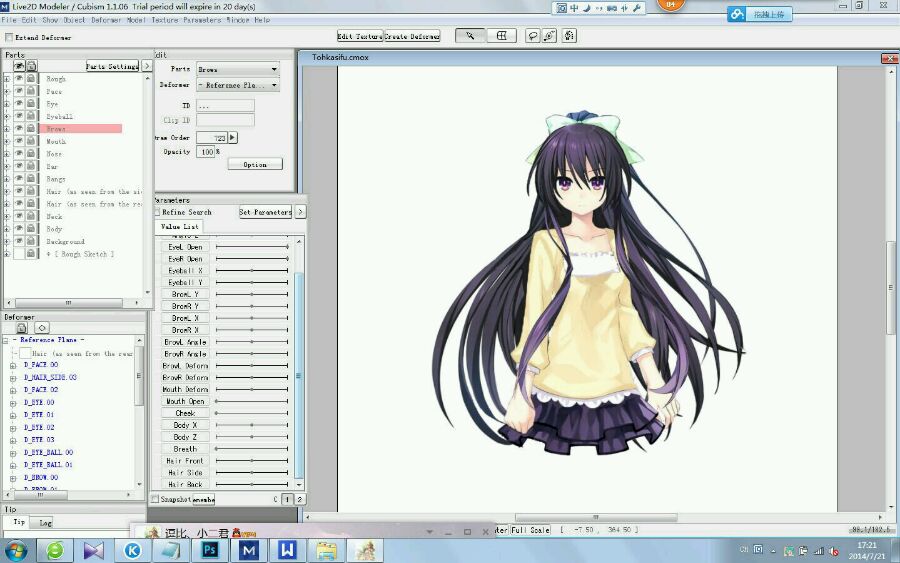Click the Create Deformer button
The height and width of the screenshot is (563, 900).
pos(412,36)
